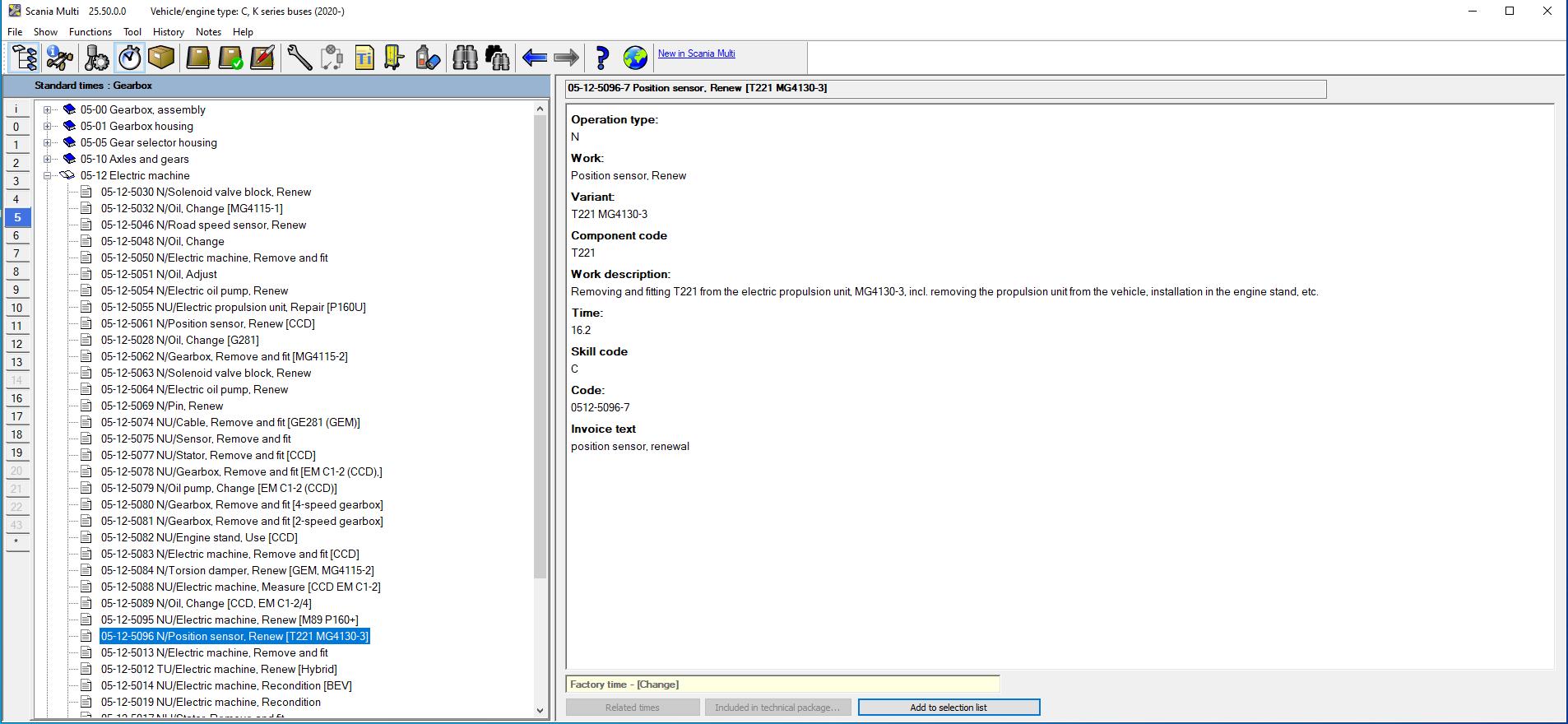Open the Help menu
Screen dimensions: 1568x724
[x=243, y=32]
